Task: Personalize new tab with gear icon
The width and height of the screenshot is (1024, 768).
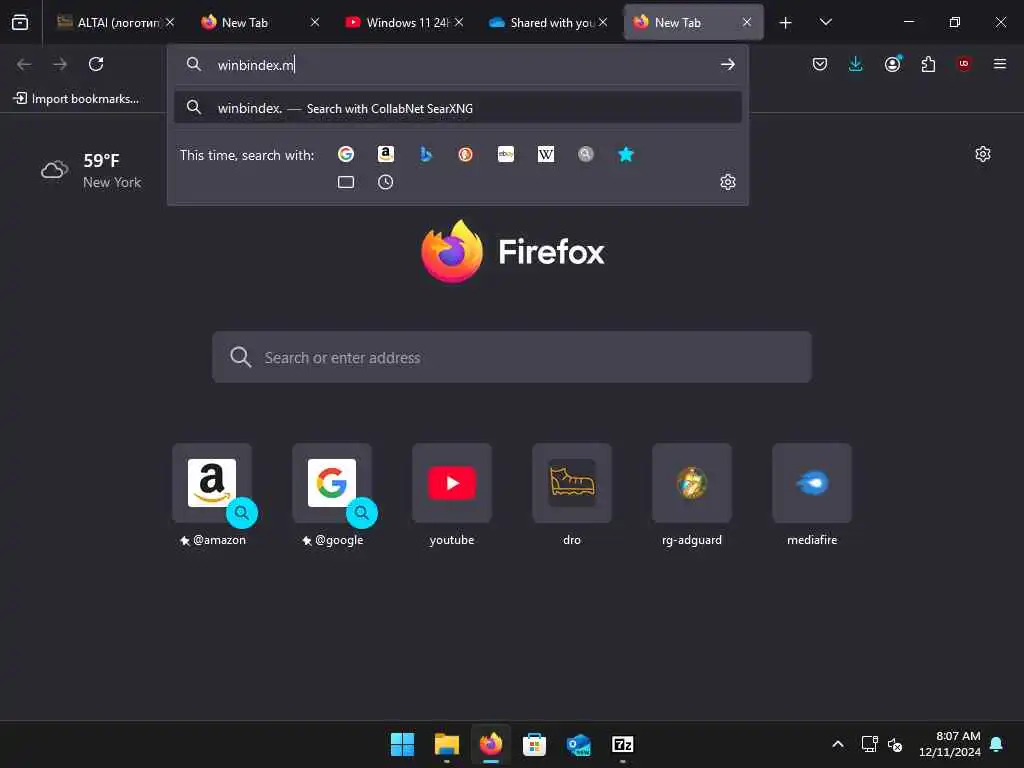Action: pyautogui.click(x=983, y=154)
